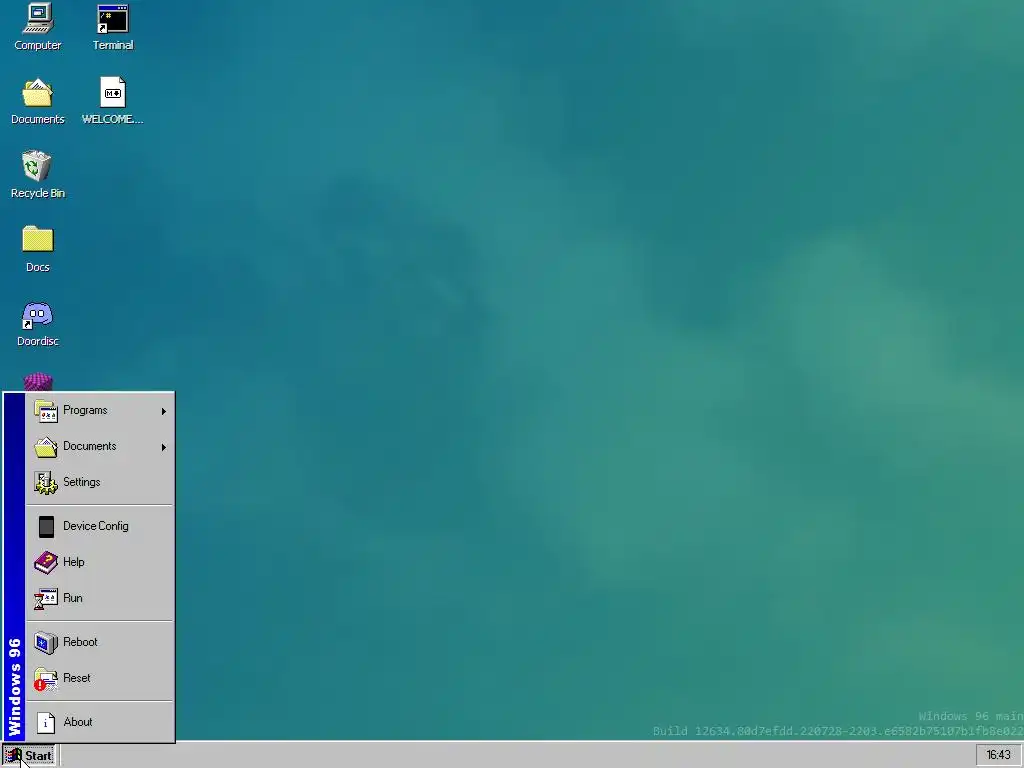Image resolution: width=1024 pixels, height=768 pixels.
Task: Select Reset label in the Start menu
Action: click(76, 678)
